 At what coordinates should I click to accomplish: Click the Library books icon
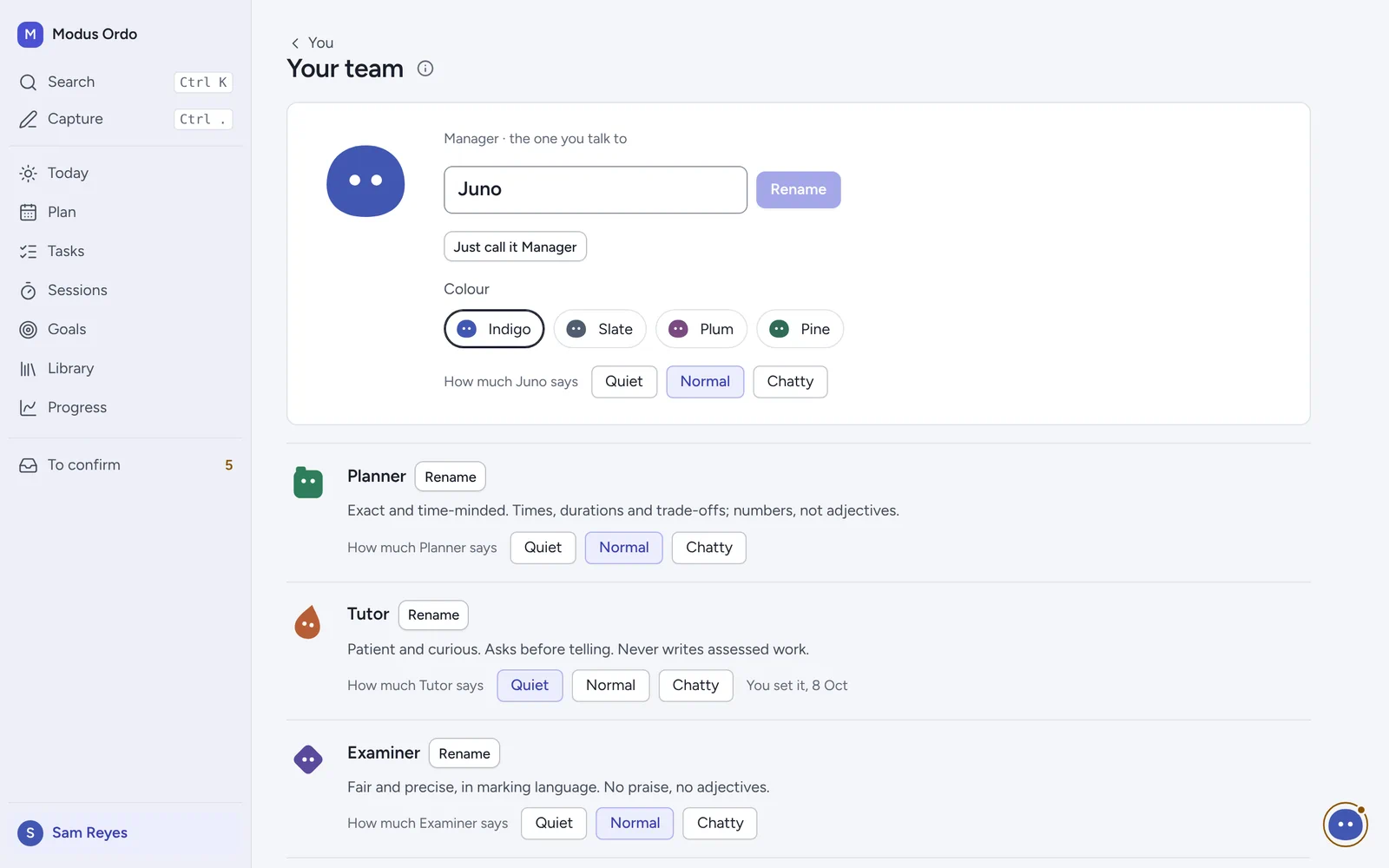coord(29,369)
